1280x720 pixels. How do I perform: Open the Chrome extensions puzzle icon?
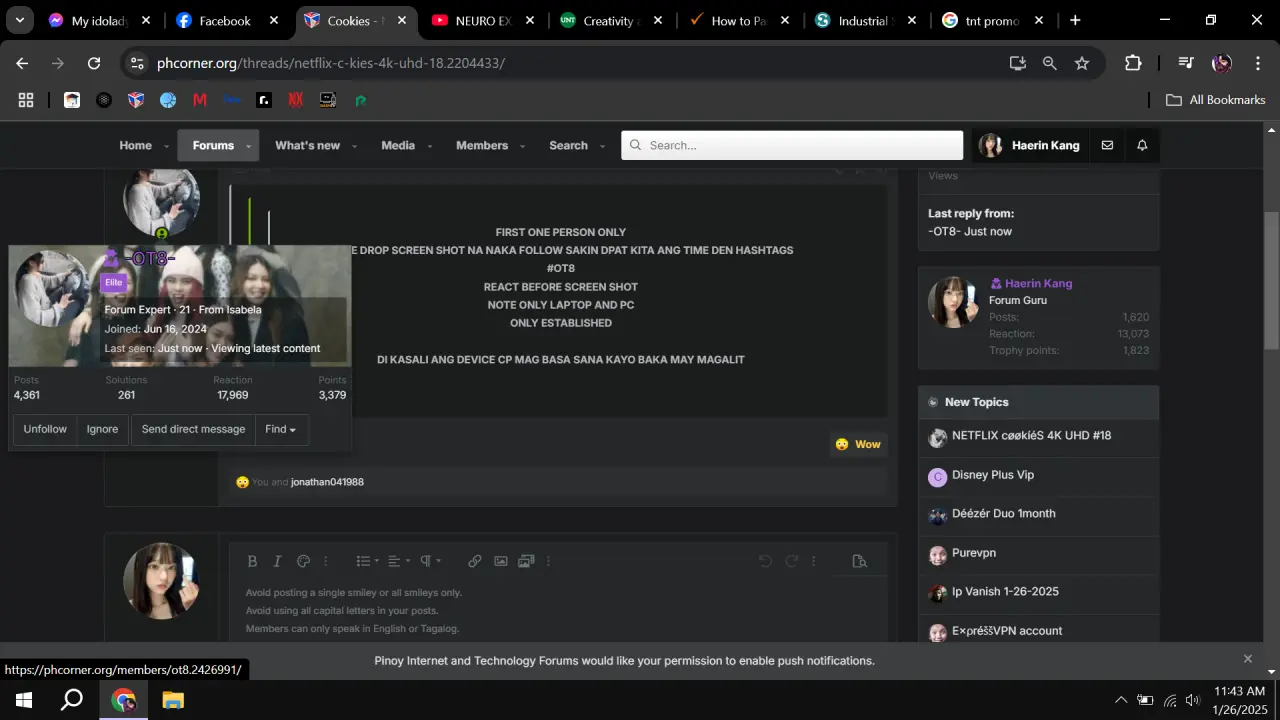pos(1133,63)
